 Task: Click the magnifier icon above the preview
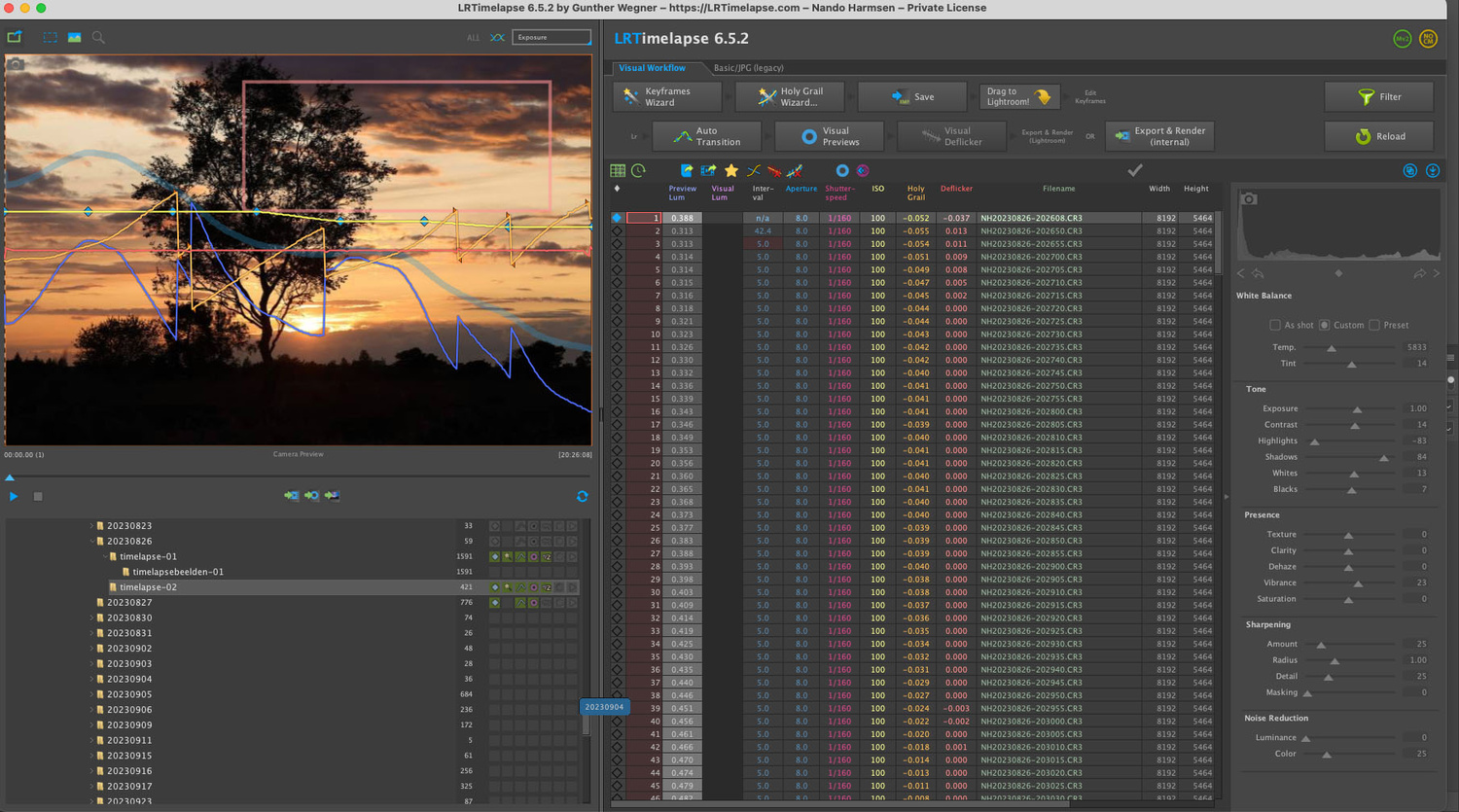(98, 38)
